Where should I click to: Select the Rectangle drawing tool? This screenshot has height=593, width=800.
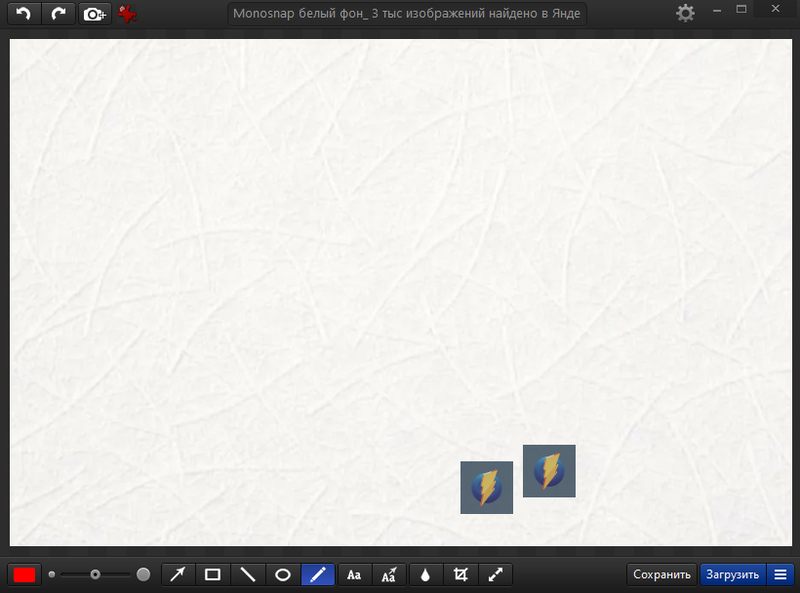coord(213,575)
